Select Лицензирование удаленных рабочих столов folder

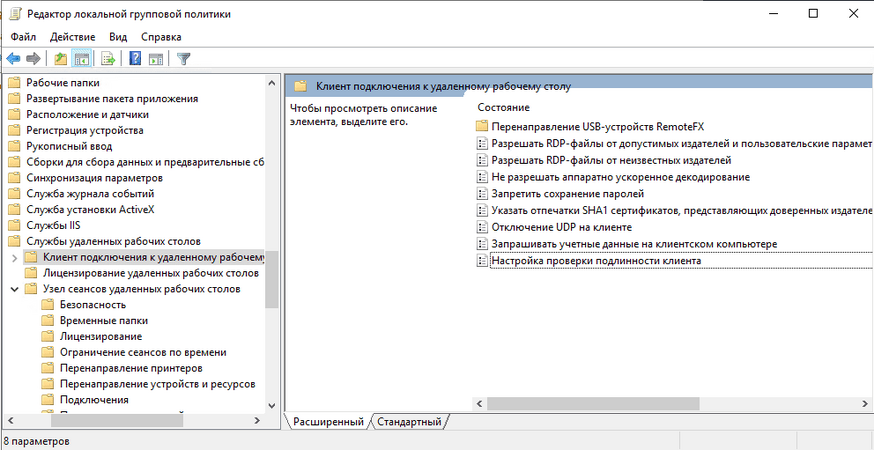[x=150, y=273]
